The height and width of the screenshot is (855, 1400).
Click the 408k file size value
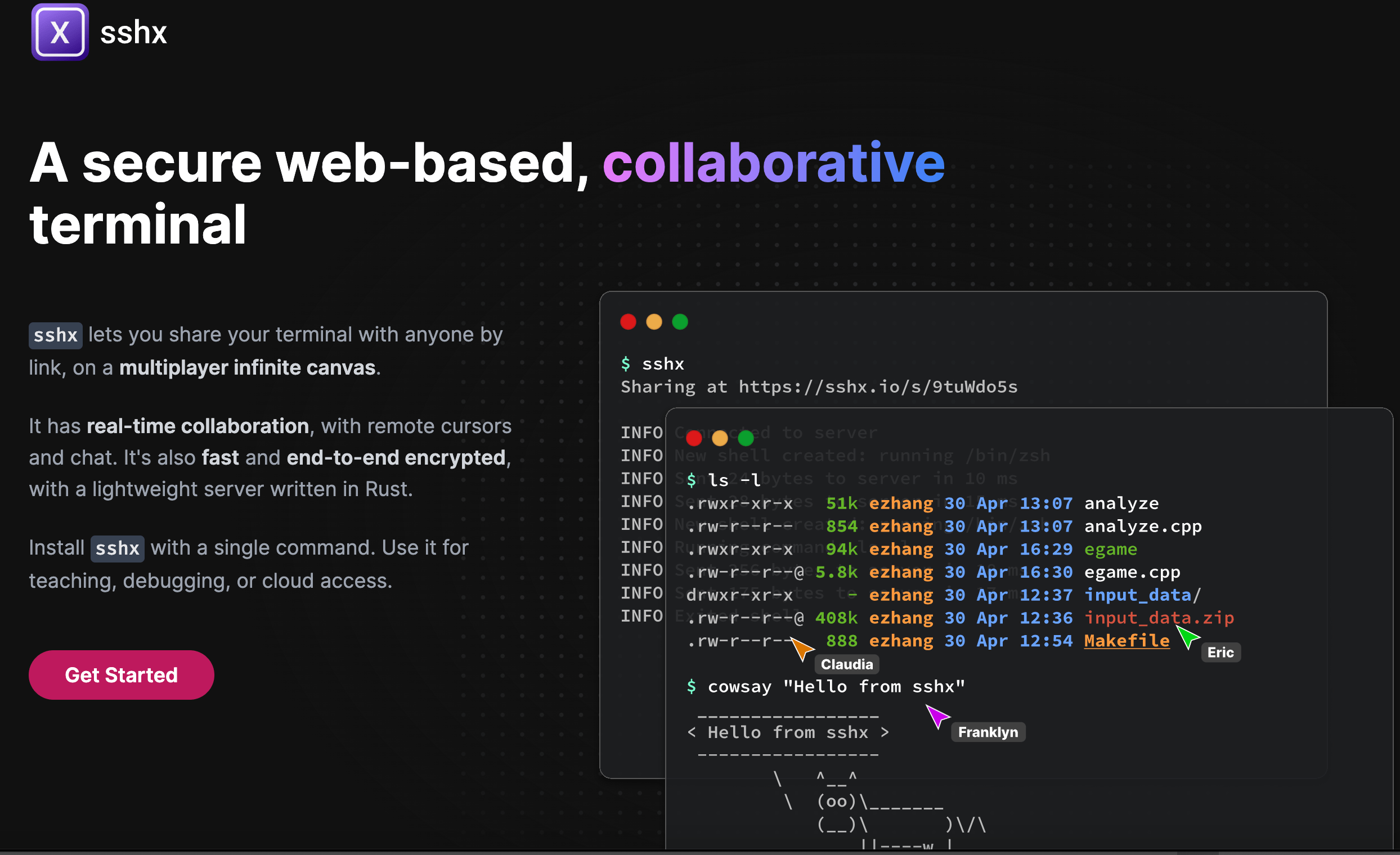pyautogui.click(x=836, y=618)
